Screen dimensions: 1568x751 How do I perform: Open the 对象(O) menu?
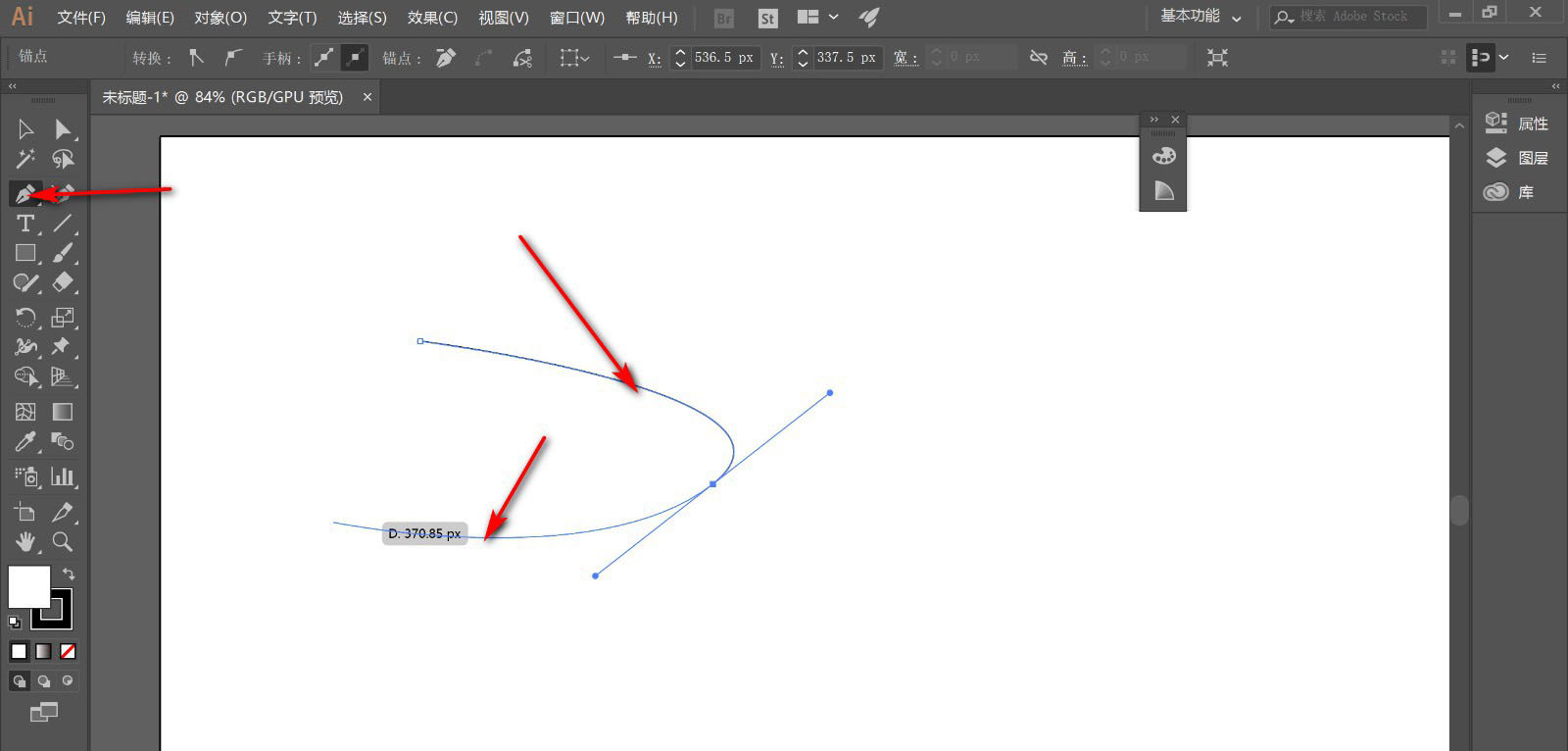coord(220,18)
